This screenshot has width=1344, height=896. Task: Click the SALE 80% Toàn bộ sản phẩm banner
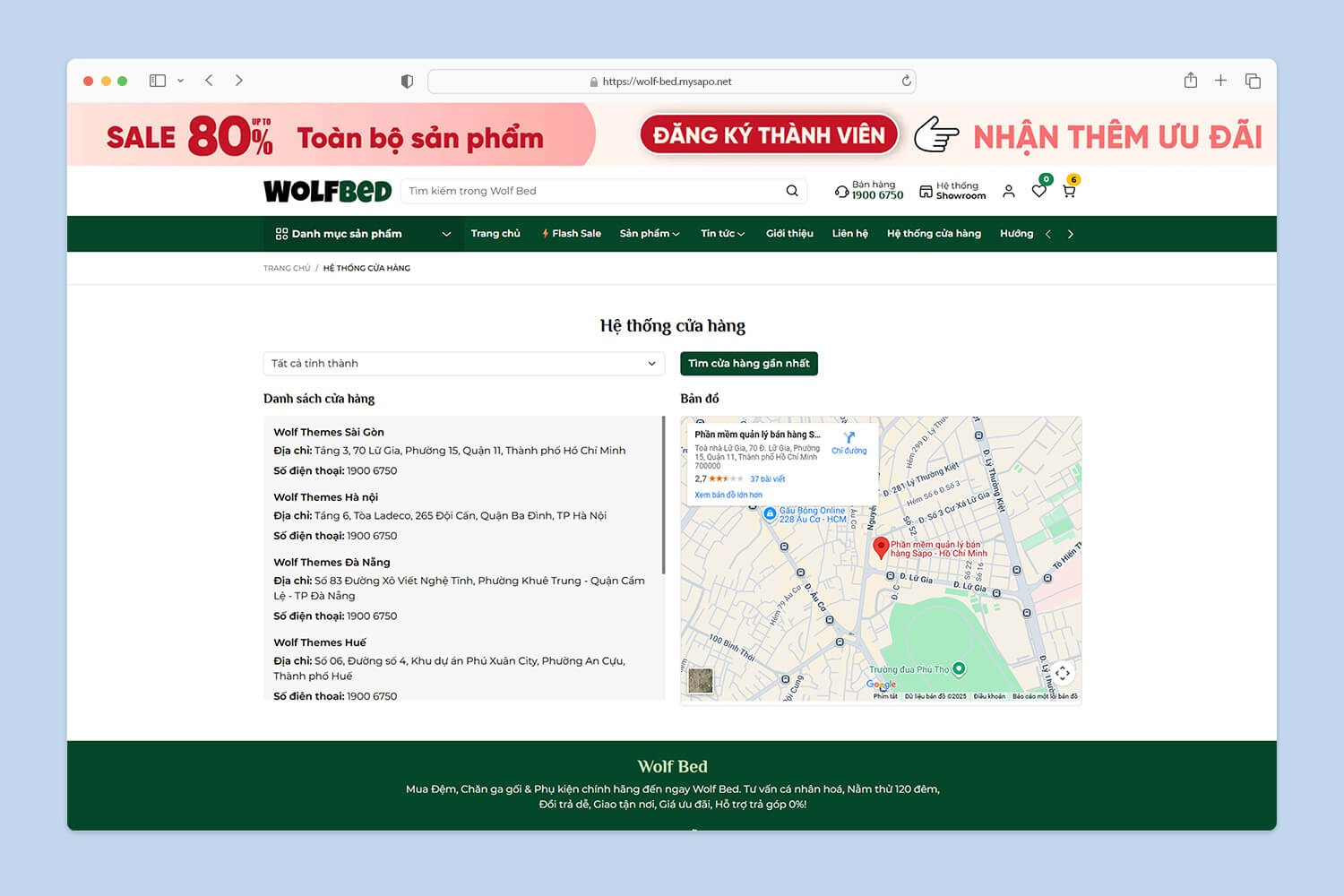(332, 134)
